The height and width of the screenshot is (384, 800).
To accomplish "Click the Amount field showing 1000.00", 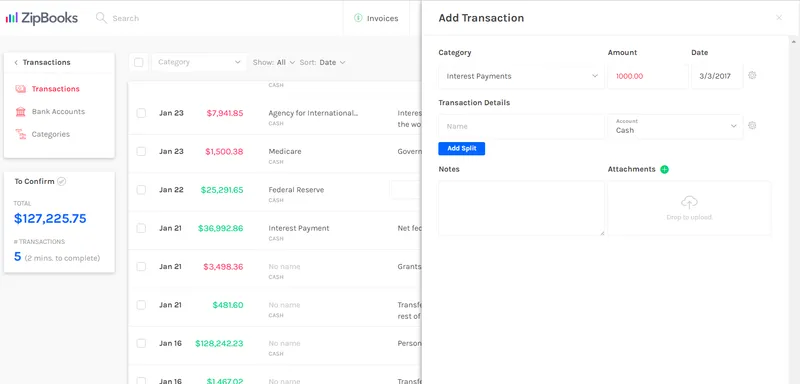I will 647,76.
